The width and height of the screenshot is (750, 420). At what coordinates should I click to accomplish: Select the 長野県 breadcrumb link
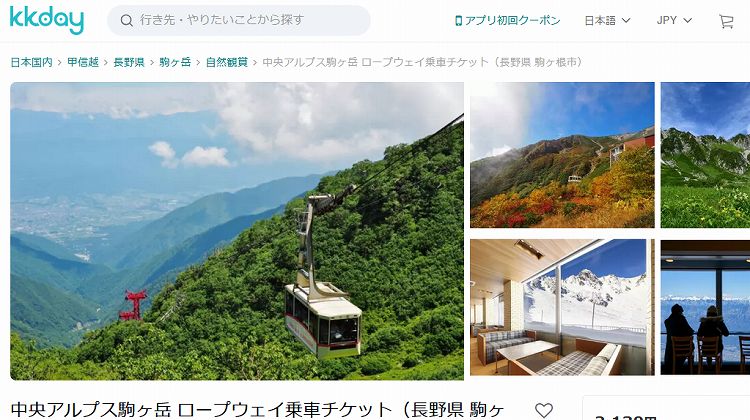tap(129, 62)
